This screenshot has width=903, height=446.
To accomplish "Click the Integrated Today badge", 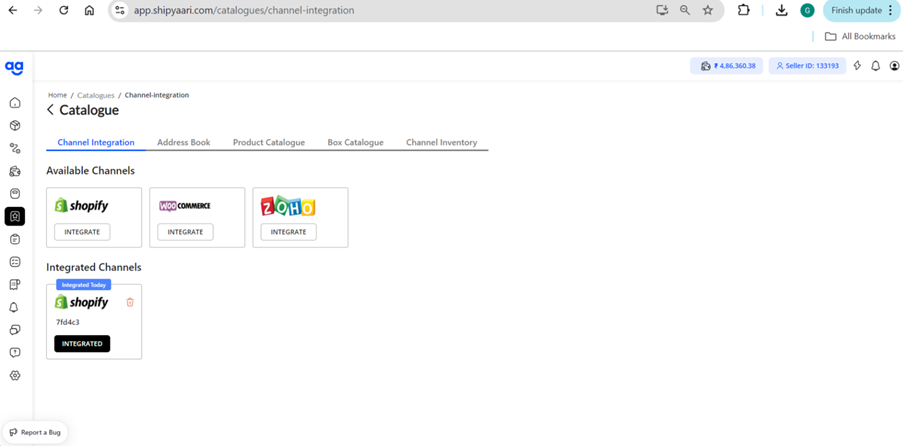I will pos(84,285).
